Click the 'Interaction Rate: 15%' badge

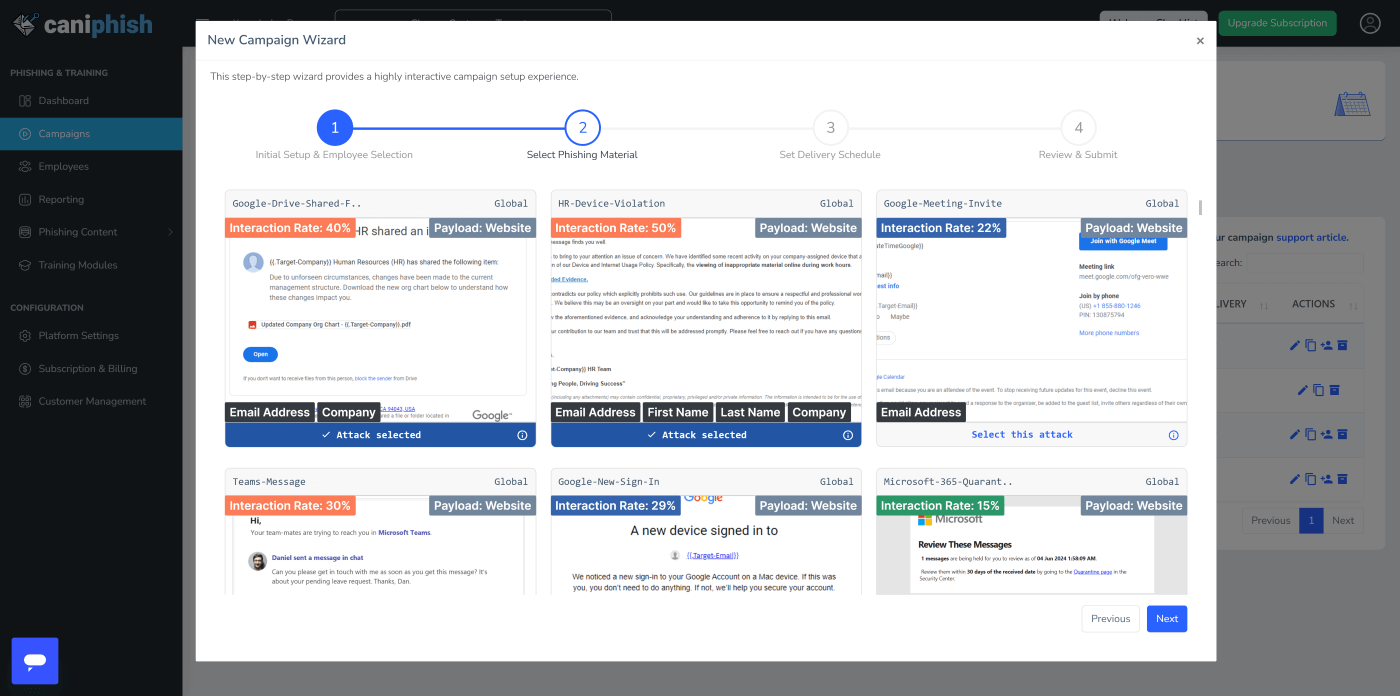941,506
